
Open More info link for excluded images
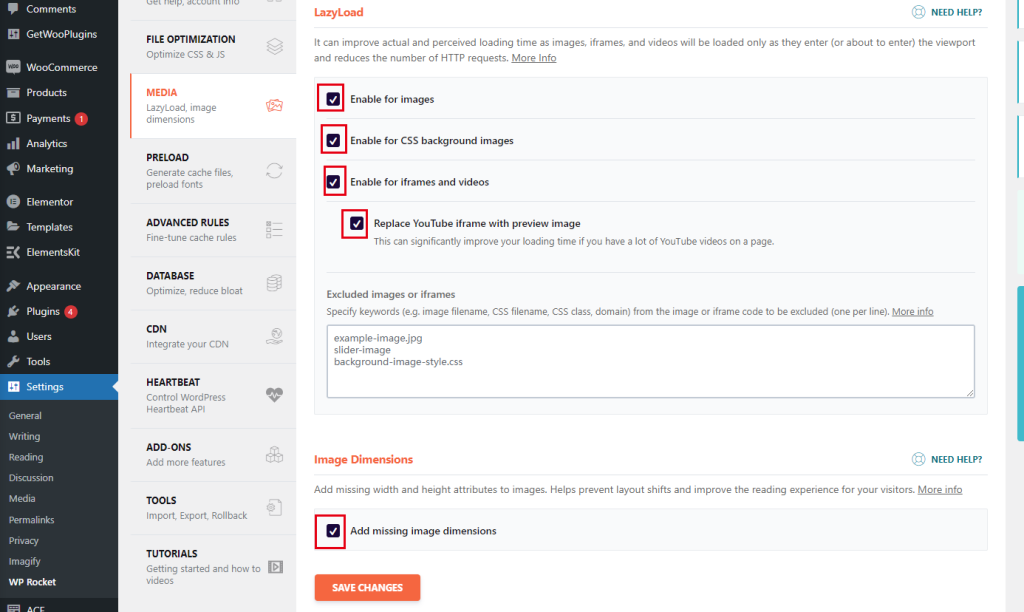912,312
